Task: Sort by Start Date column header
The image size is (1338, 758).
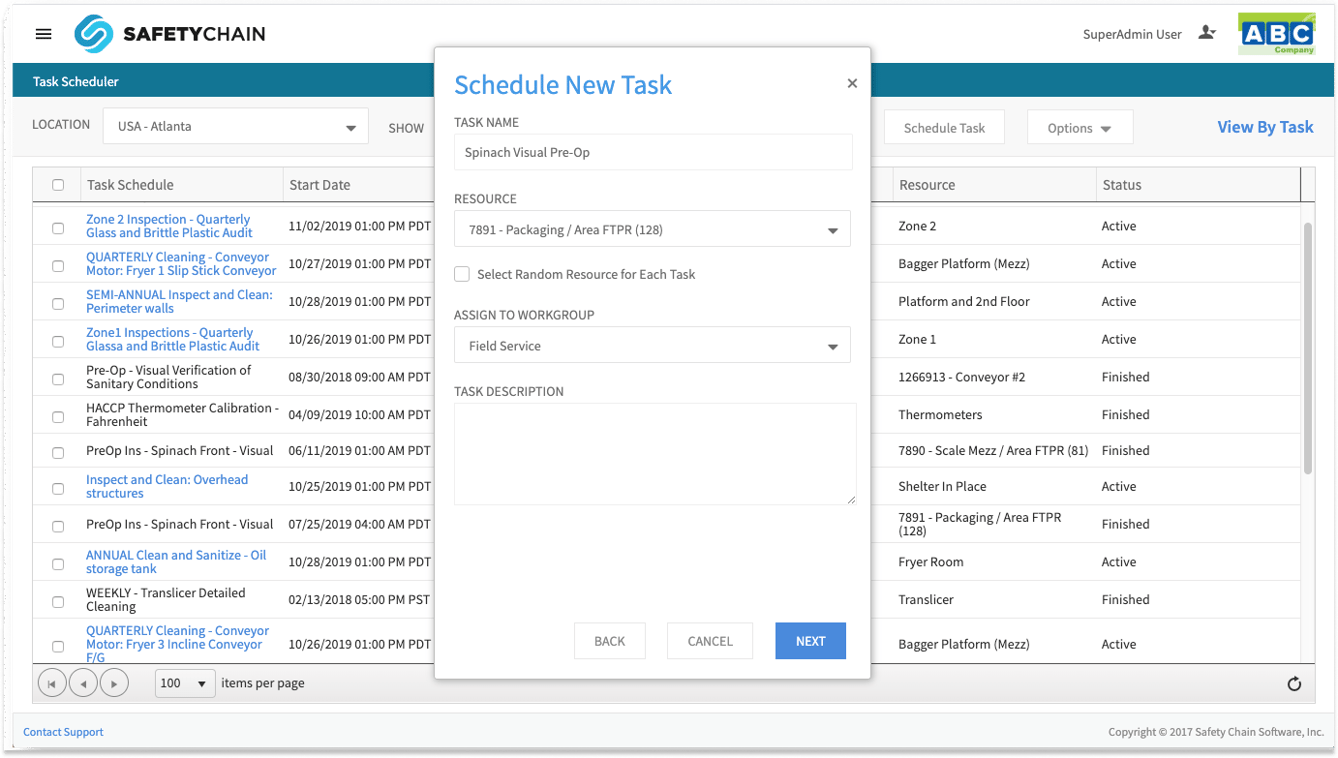Action: 320,185
